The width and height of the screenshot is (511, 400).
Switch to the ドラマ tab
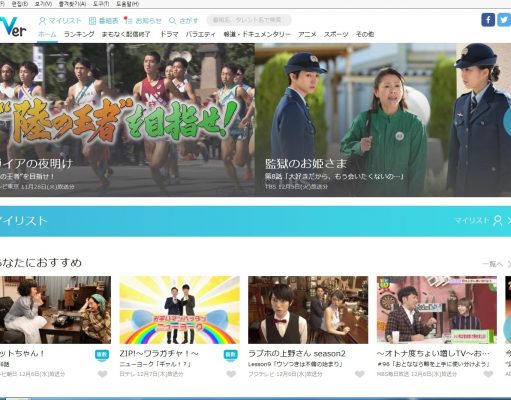click(169, 34)
